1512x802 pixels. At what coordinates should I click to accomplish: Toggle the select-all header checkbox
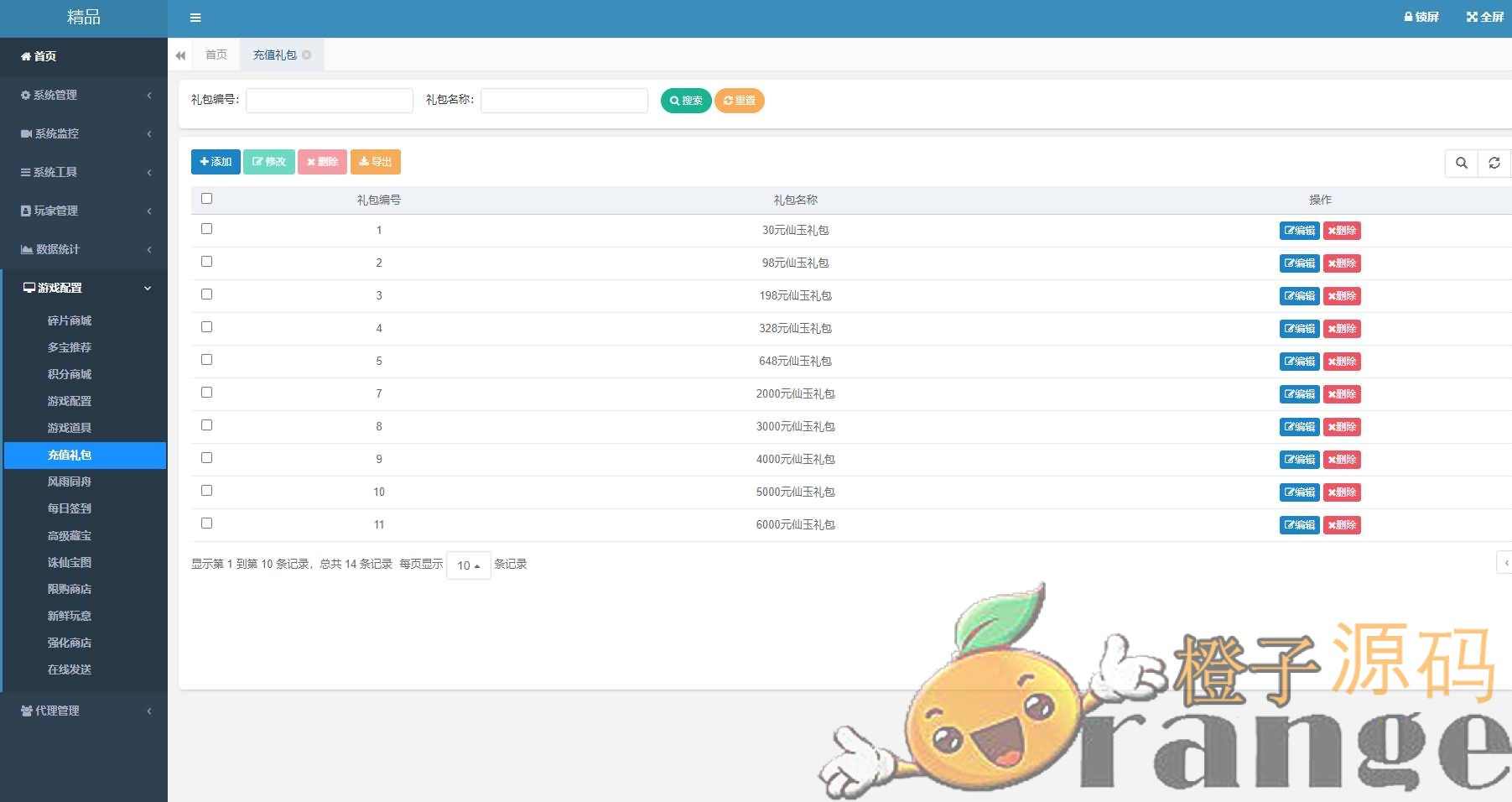coord(207,199)
